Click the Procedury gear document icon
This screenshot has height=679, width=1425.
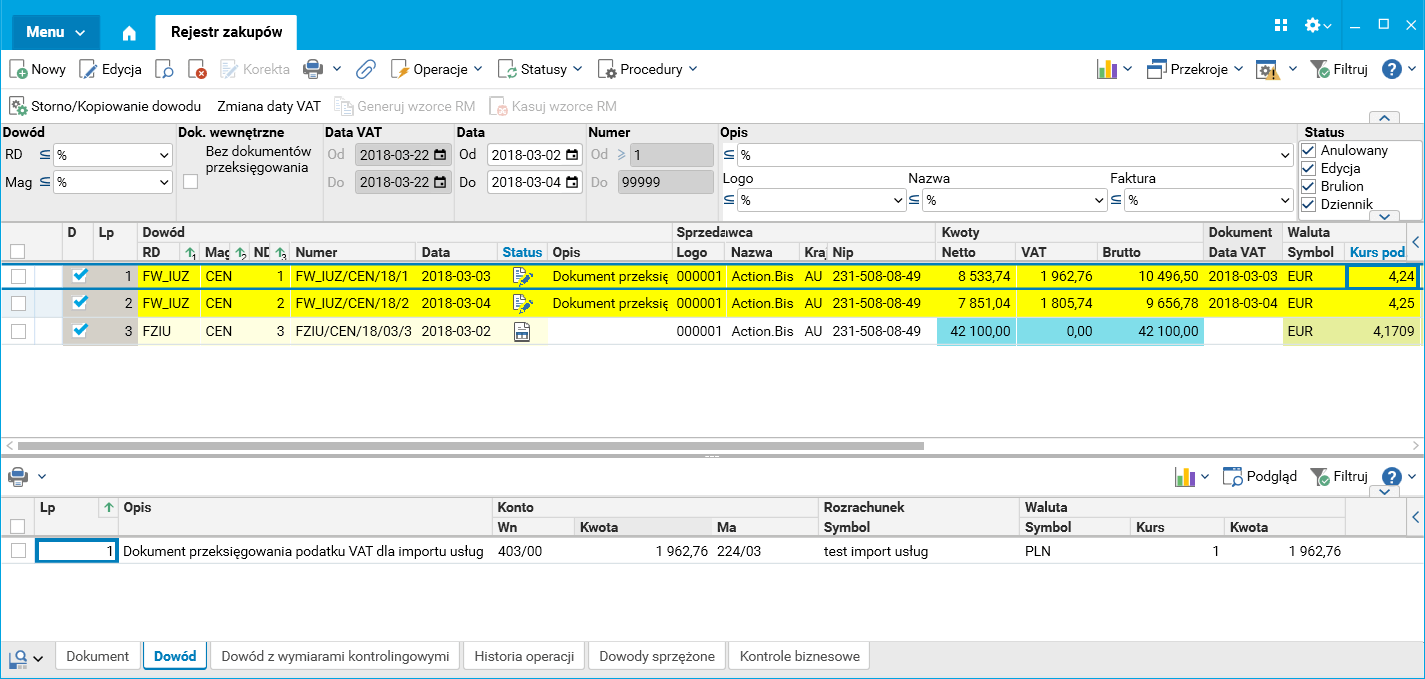[x=607, y=70]
